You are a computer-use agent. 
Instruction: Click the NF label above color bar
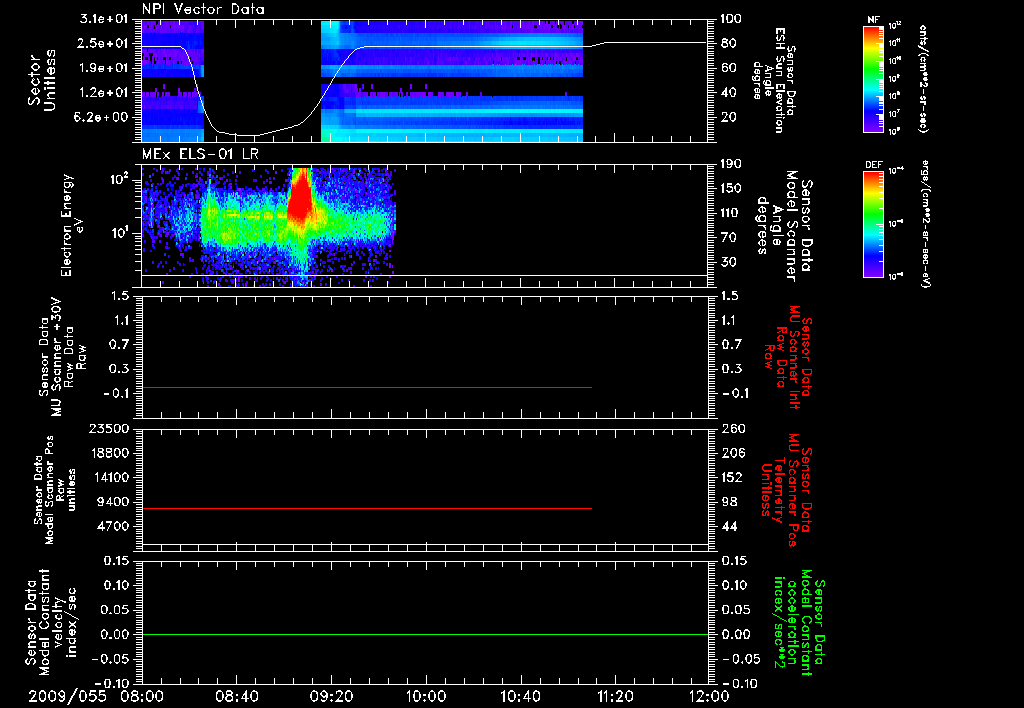[x=874, y=20]
